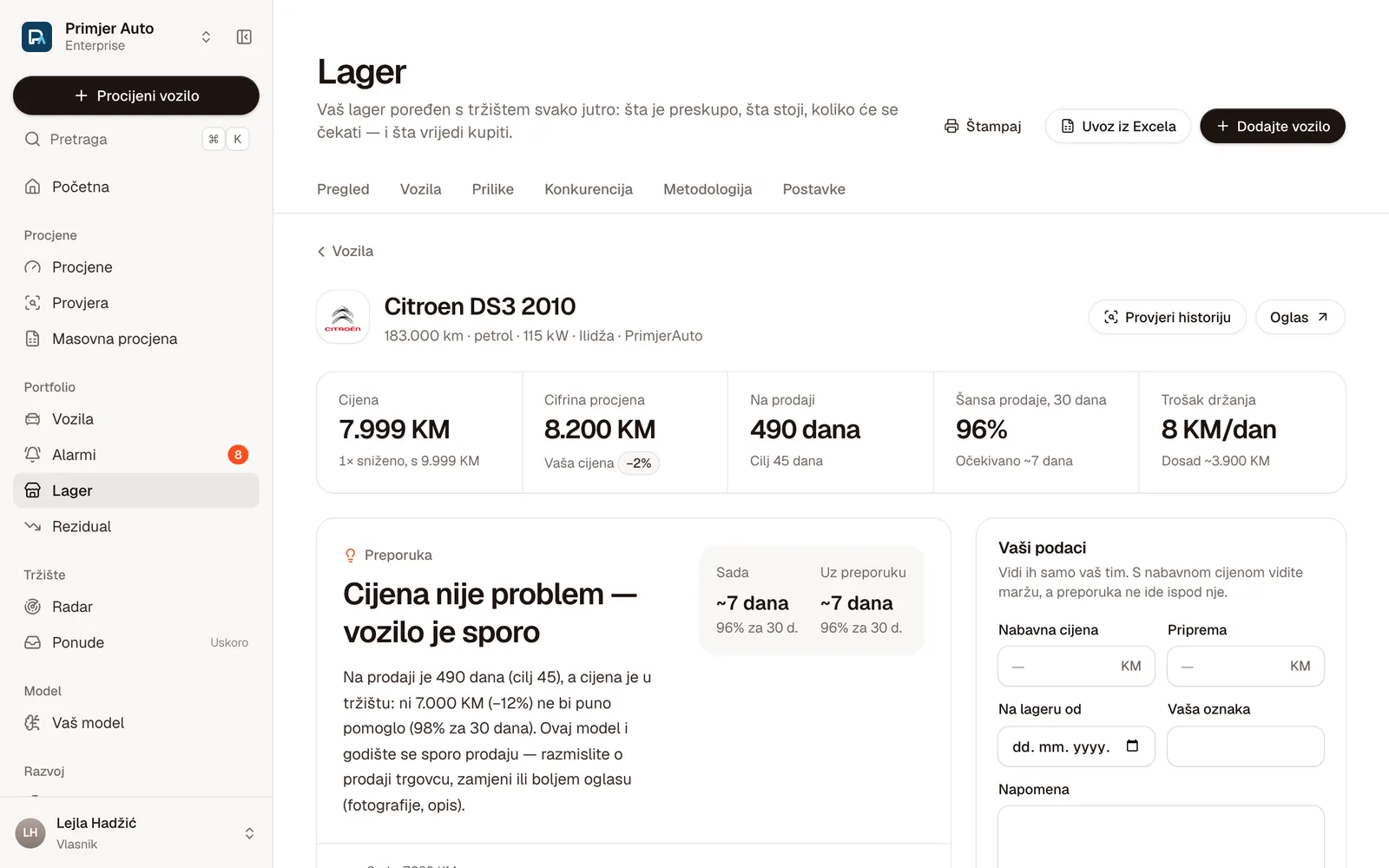Image resolution: width=1389 pixels, height=868 pixels.
Task: Click Uvoz iz Excela button
Action: (x=1118, y=127)
